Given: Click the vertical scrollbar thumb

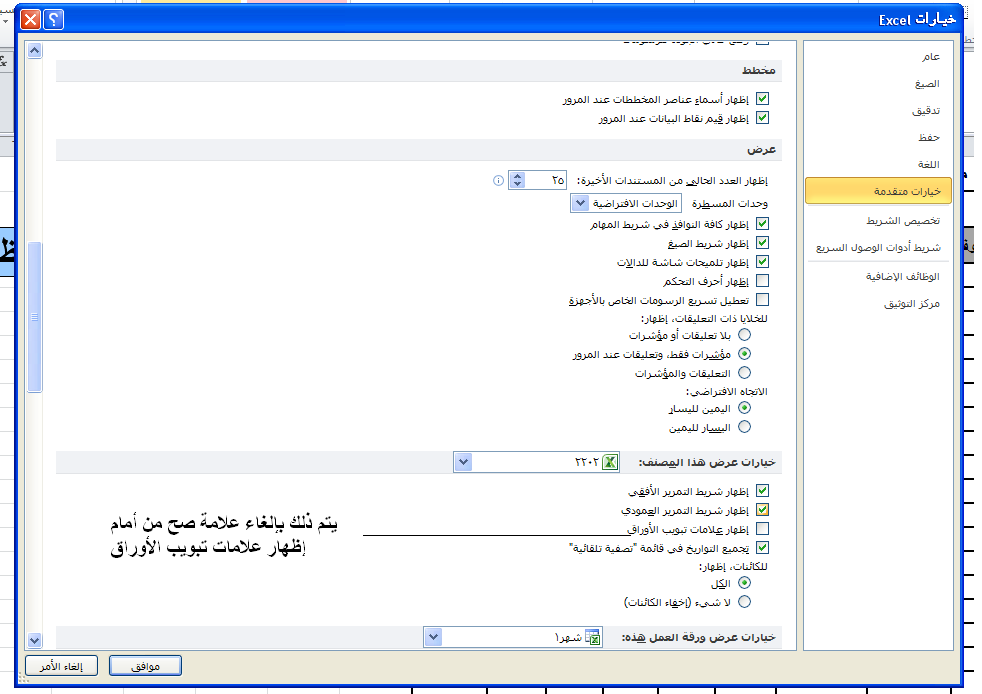Looking at the screenshot, I should [35, 317].
